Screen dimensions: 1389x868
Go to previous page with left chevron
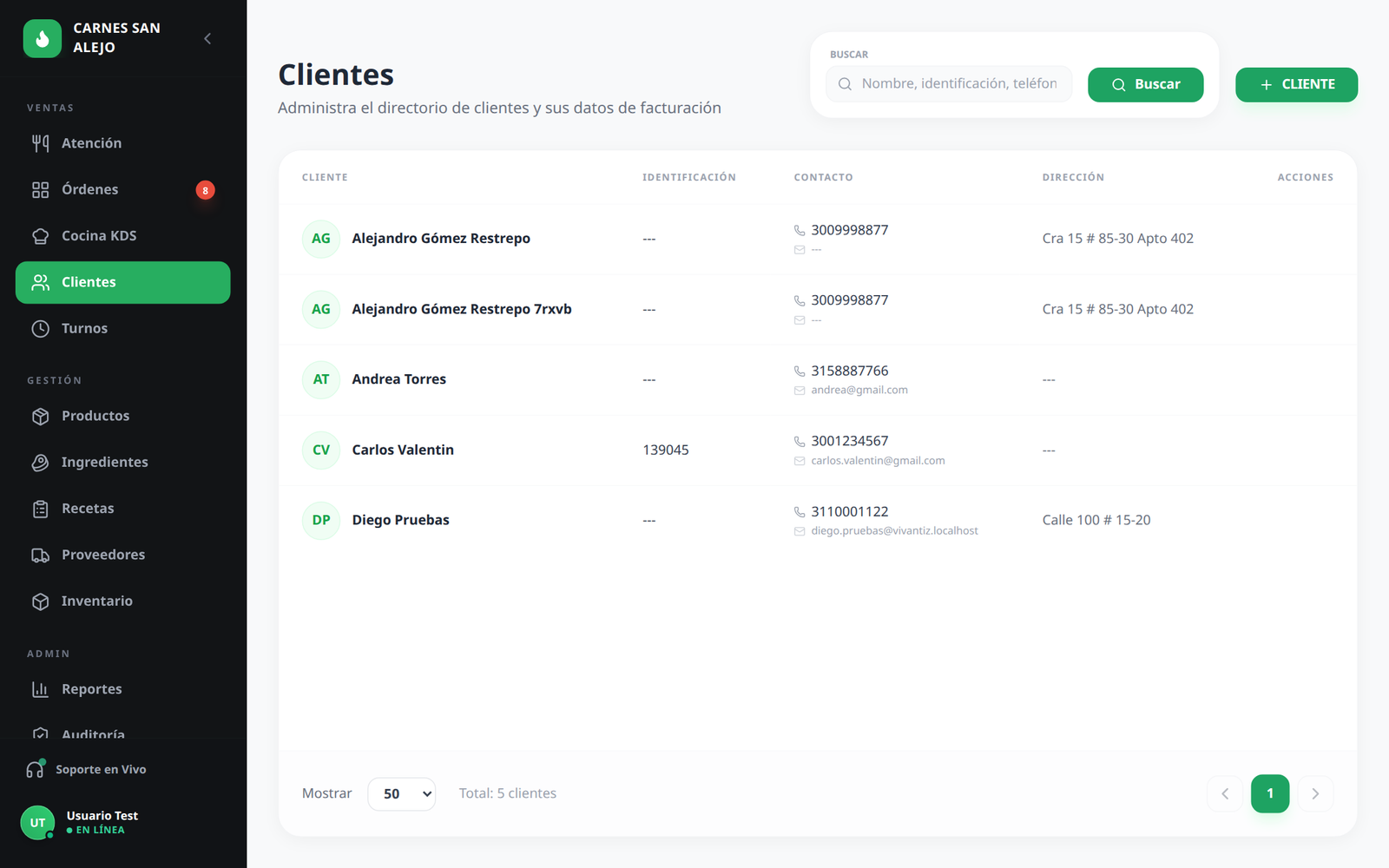(x=1225, y=793)
